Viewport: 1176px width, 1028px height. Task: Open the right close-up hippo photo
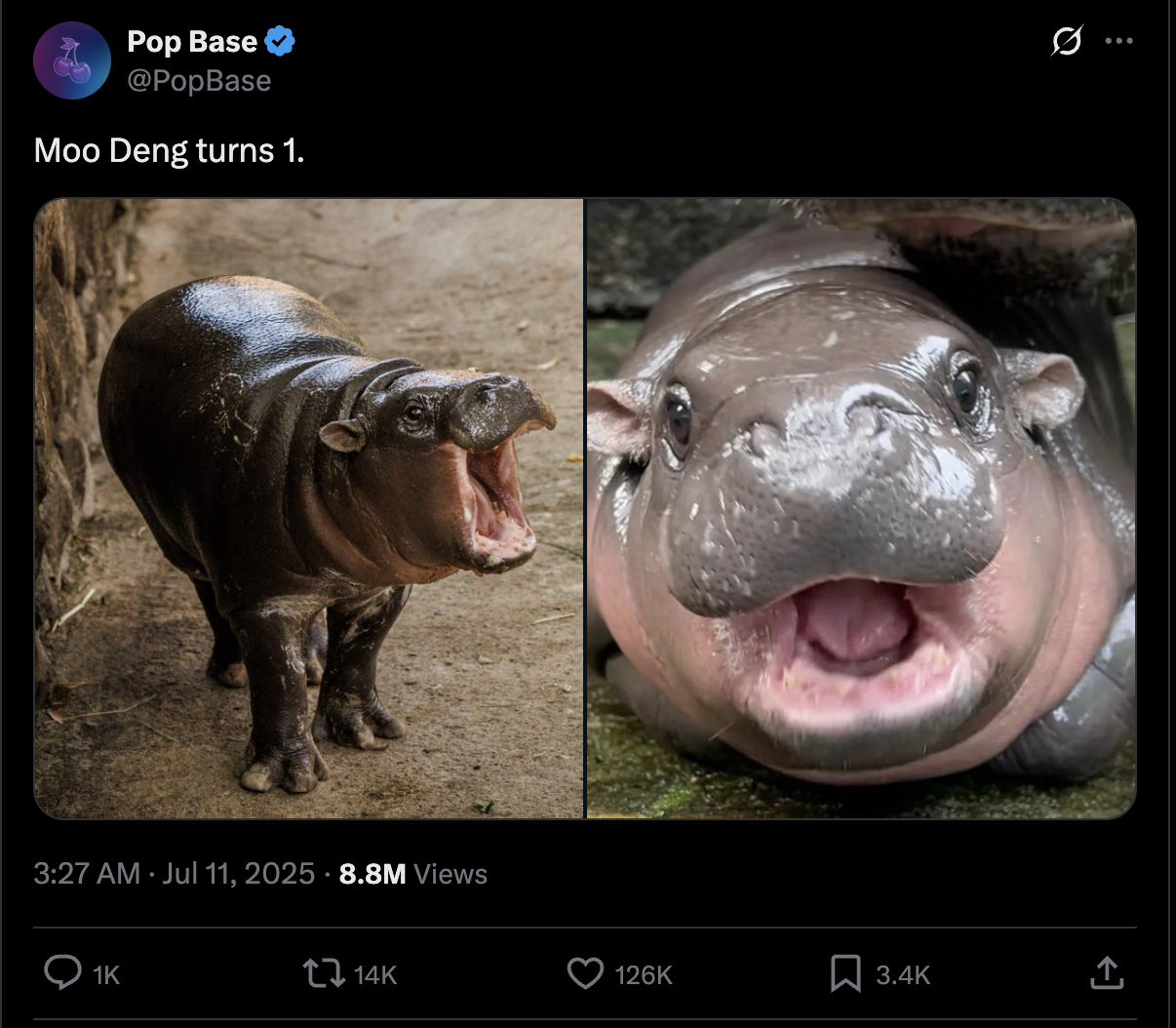pyautogui.click(x=861, y=508)
